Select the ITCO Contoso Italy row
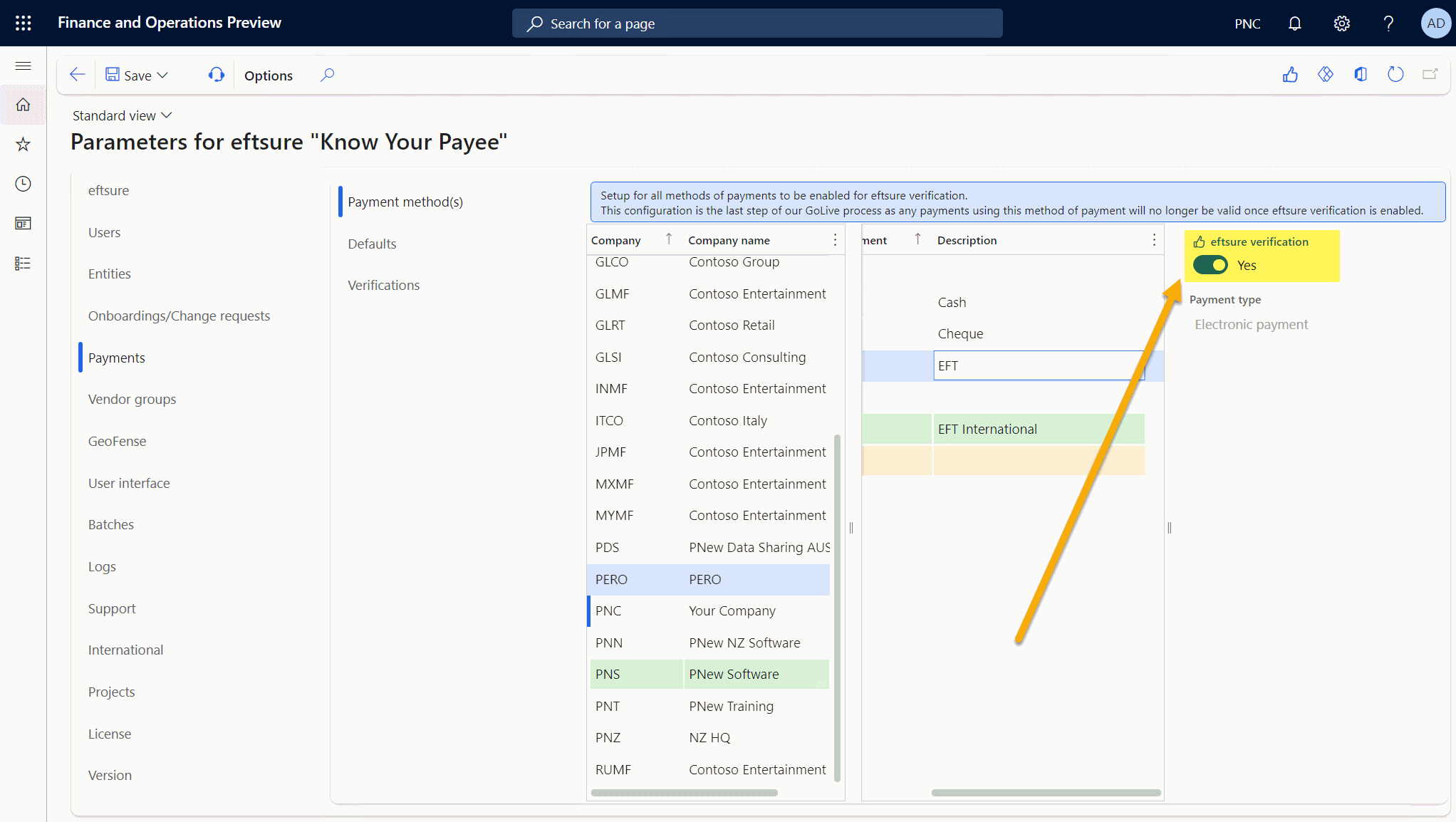 [709, 420]
